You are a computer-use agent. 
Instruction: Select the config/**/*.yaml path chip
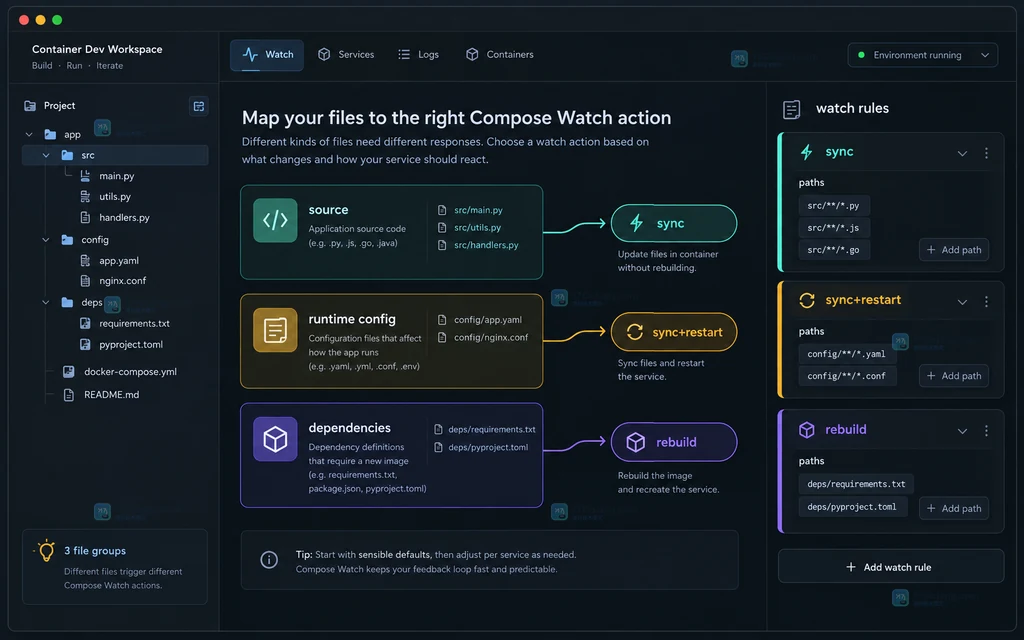point(847,354)
